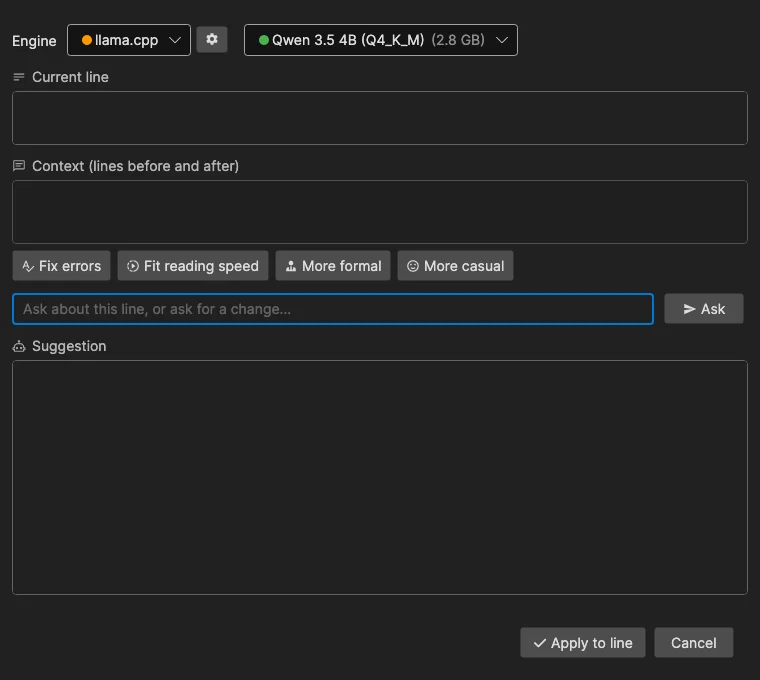Focus the Ask about this line input

[x=332, y=309]
